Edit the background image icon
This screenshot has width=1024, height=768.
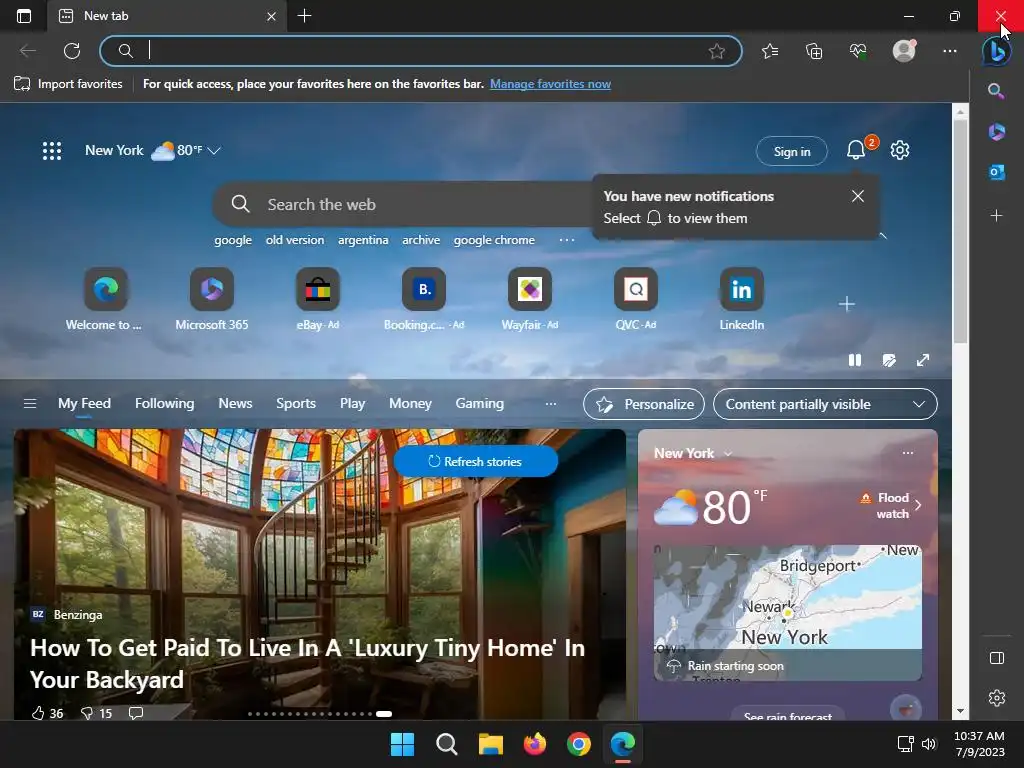click(x=889, y=360)
